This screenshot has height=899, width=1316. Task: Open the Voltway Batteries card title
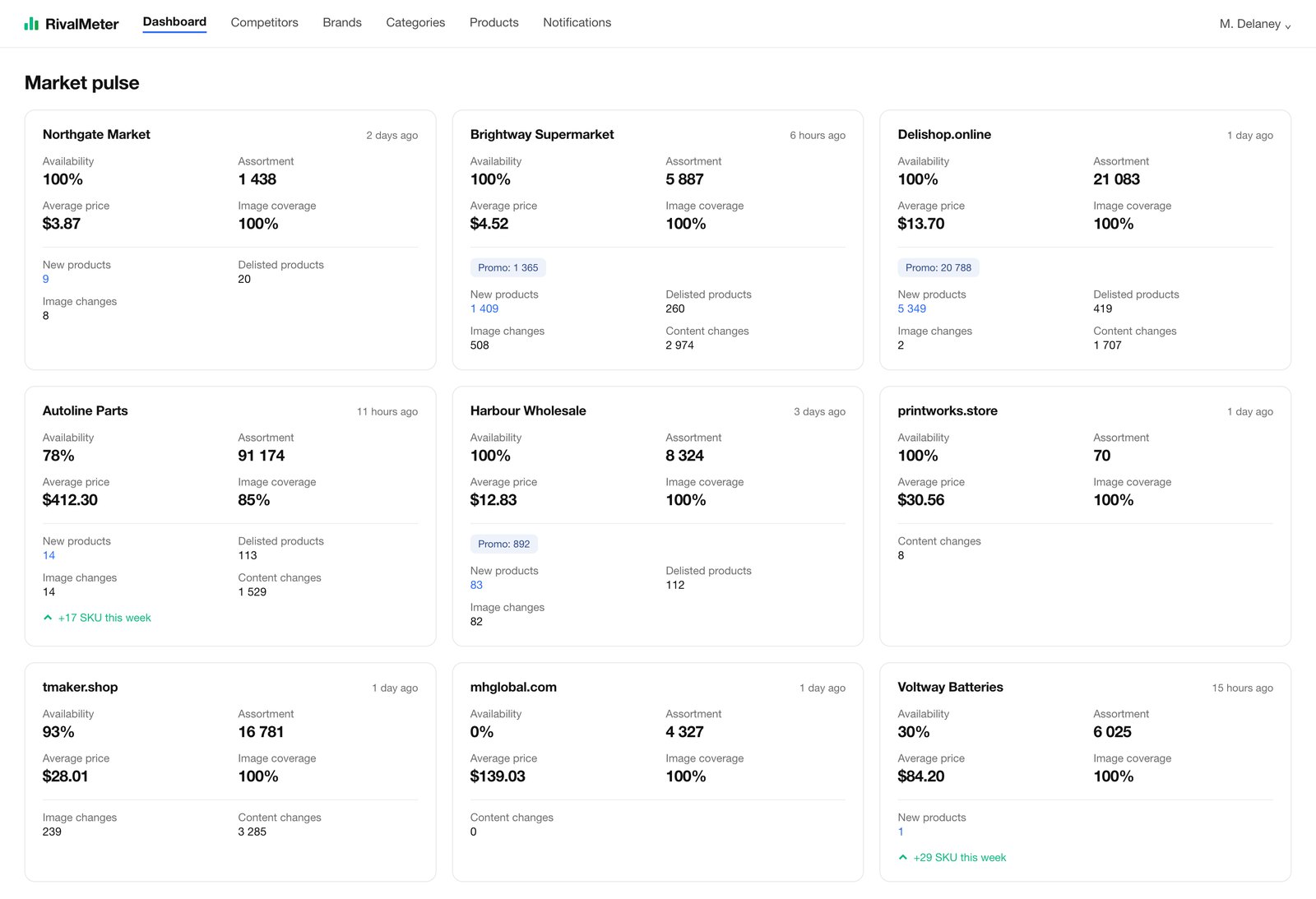pos(950,687)
